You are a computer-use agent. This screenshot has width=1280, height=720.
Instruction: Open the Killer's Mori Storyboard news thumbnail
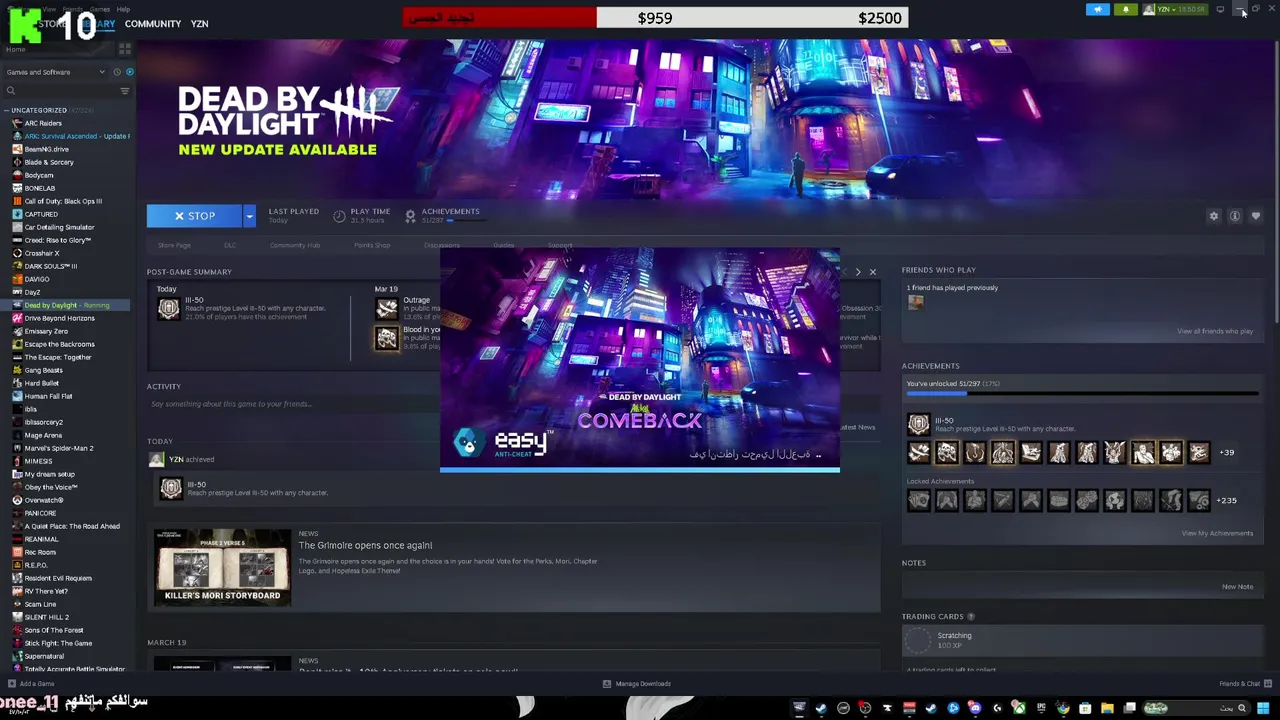click(x=222, y=568)
